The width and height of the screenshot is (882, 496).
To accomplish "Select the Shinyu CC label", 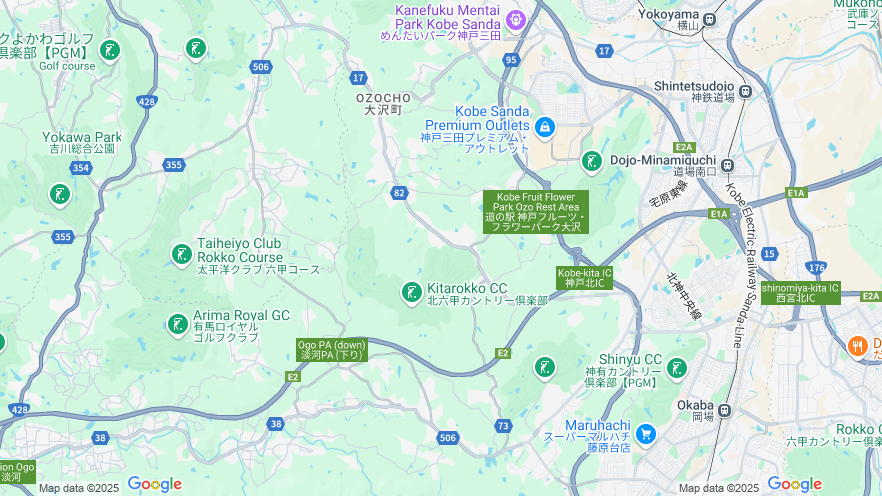I will click(x=630, y=359).
